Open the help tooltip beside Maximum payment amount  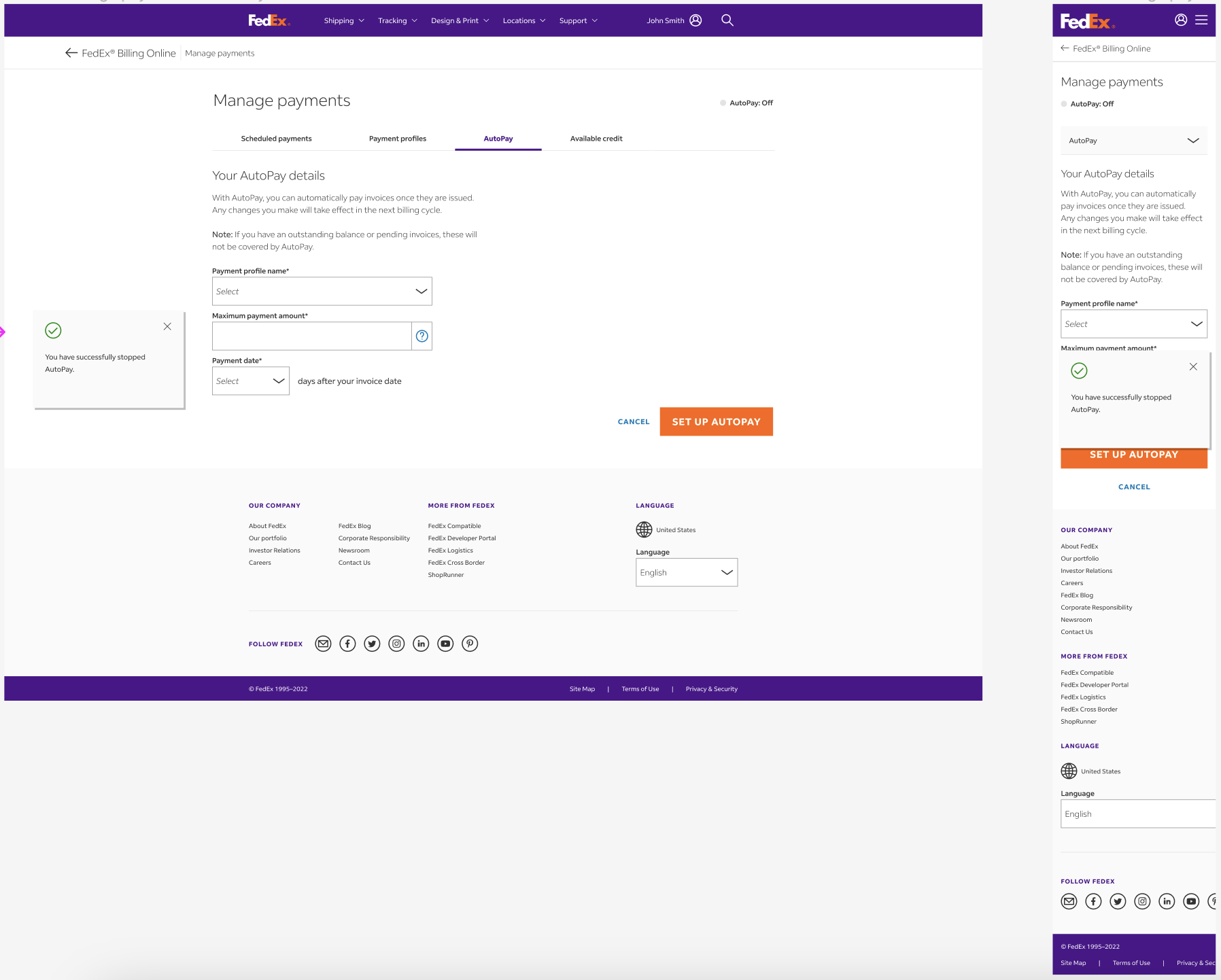tap(422, 336)
